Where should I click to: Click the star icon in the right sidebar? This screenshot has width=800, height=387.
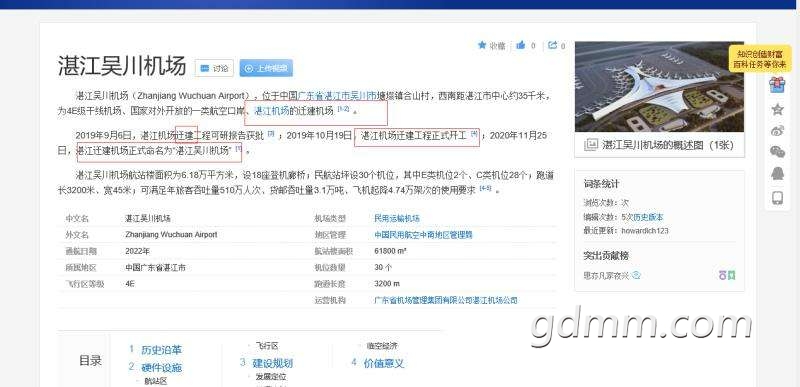[x=777, y=109]
